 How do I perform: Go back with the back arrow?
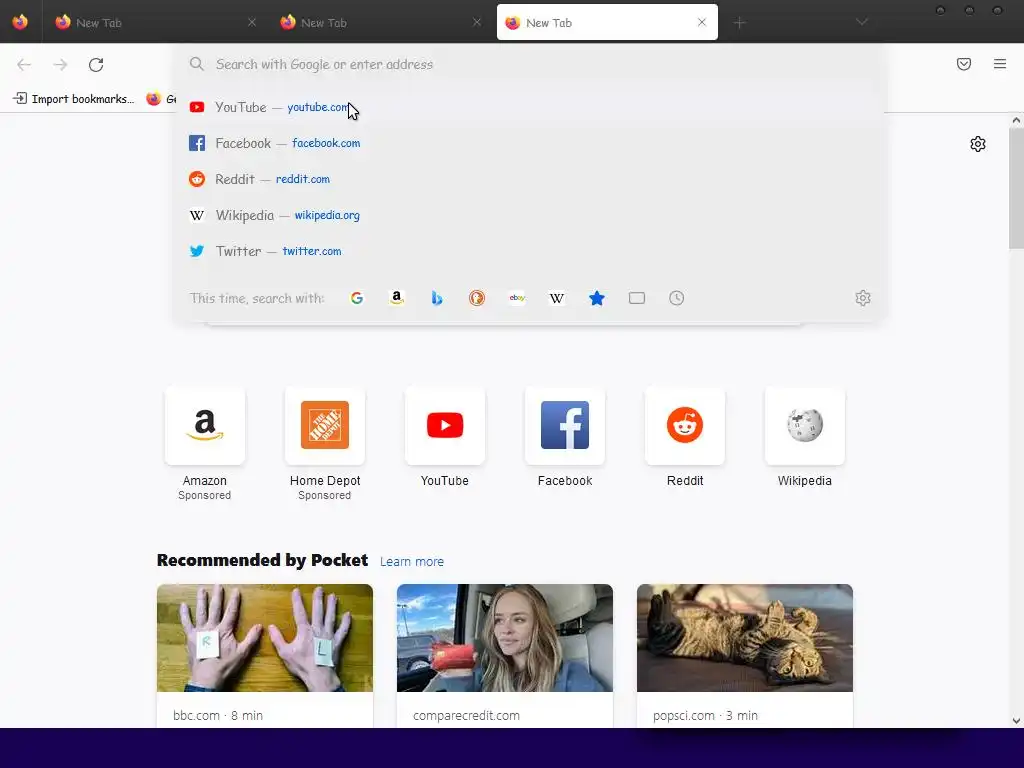pyautogui.click(x=24, y=65)
